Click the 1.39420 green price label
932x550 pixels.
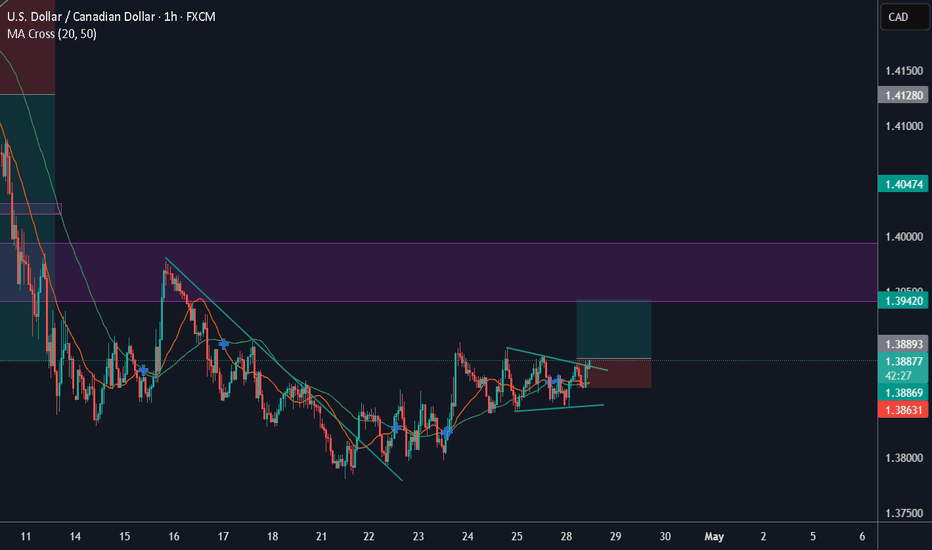tap(904, 301)
